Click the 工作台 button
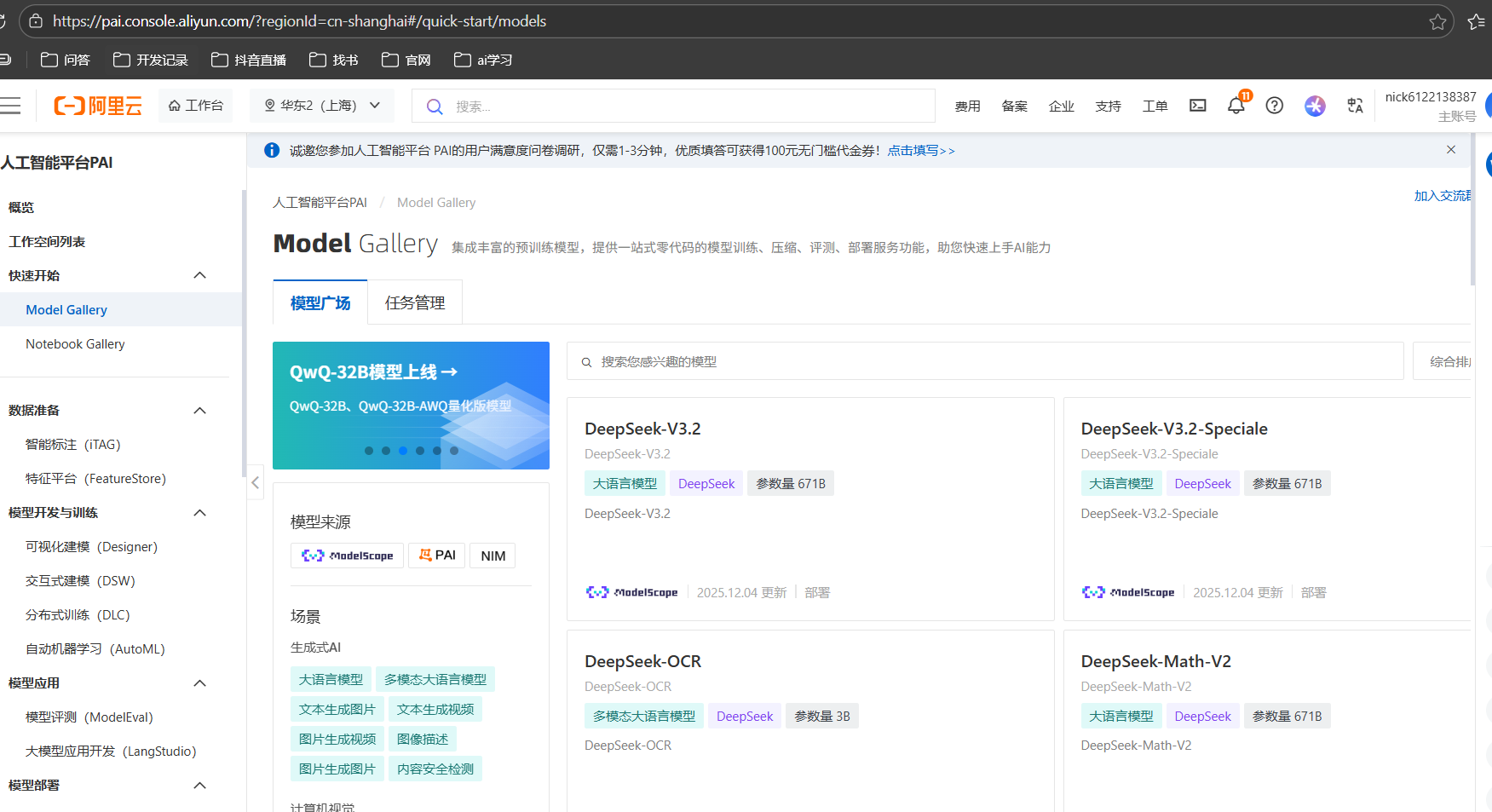The height and width of the screenshot is (812, 1492). click(x=195, y=106)
